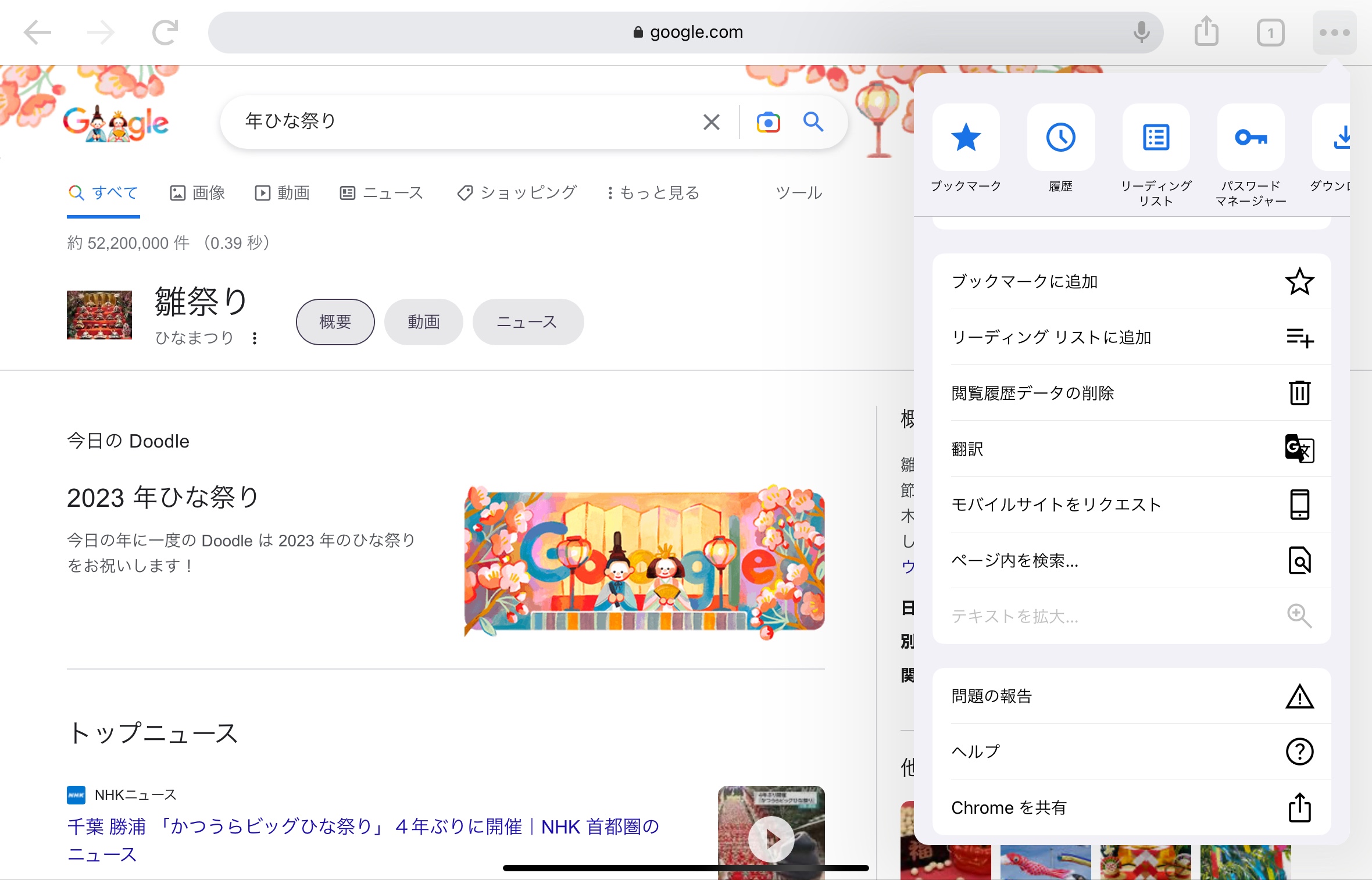This screenshot has width=1372, height=880.
Task: Open the Password Manager key icon
Action: 1250,138
